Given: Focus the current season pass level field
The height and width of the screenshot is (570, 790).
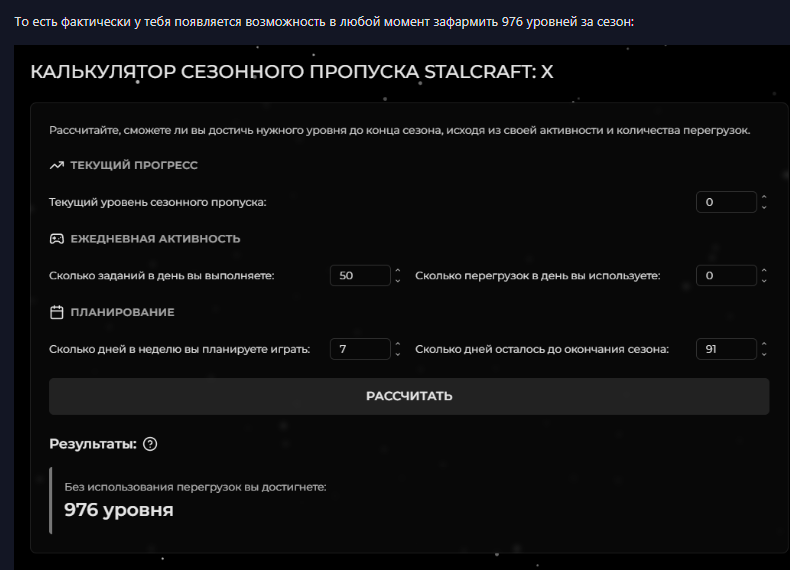Looking at the screenshot, I should (726, 202).
